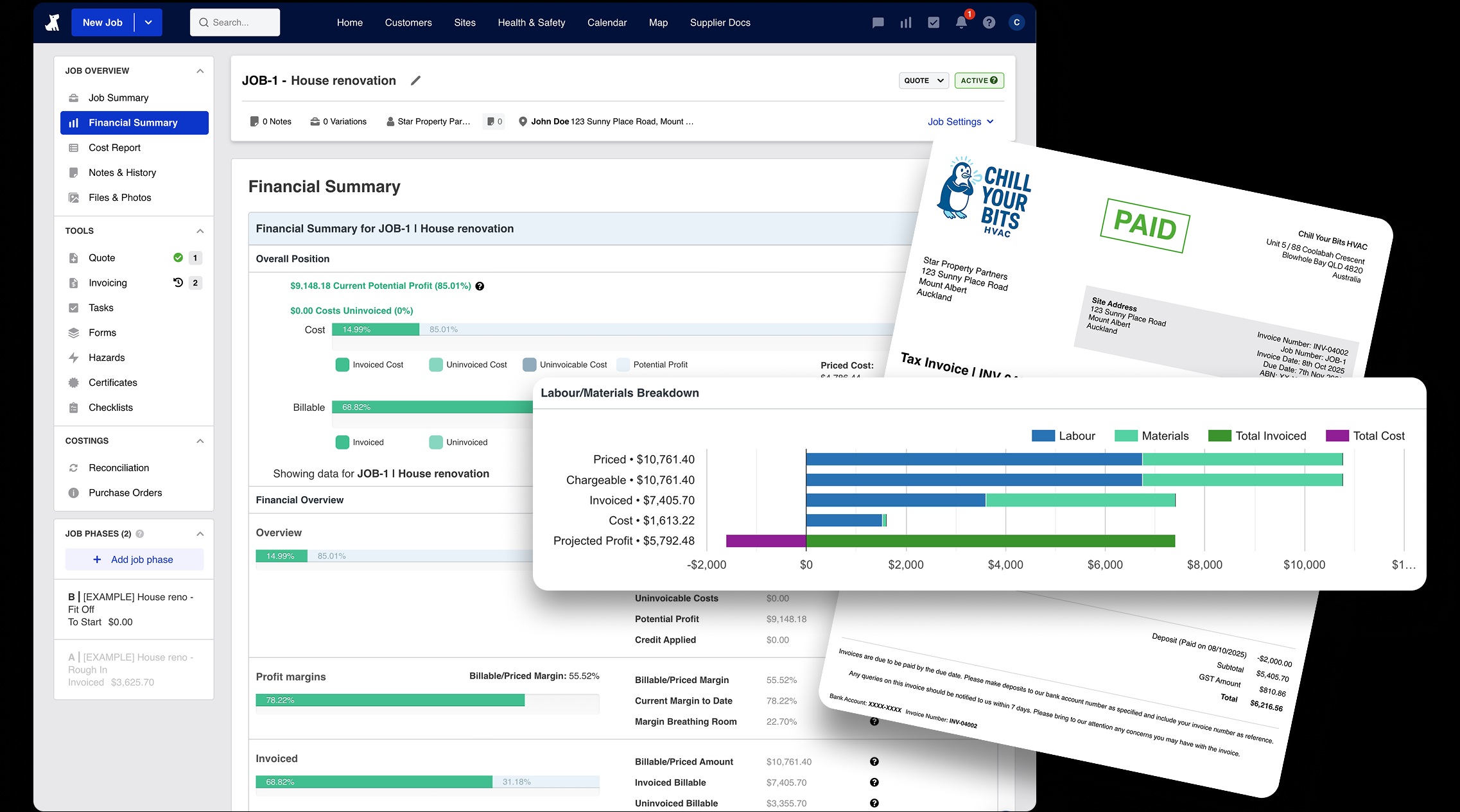The image size is (1460, 812).
Task: Open Supplier Docs in navigation
Action: 720,22
